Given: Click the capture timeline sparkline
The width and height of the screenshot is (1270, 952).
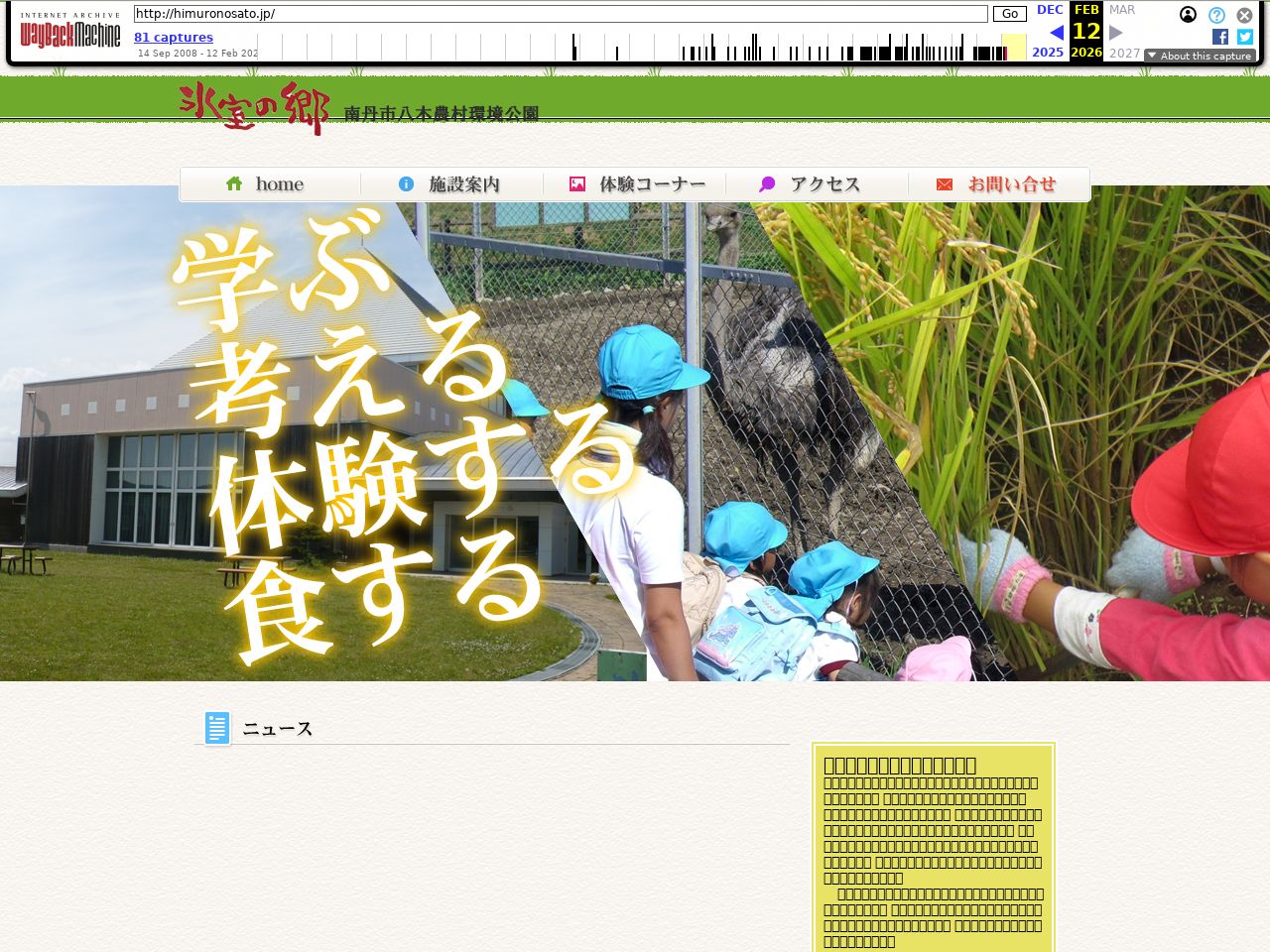Looking at the screenshot, I should coord(642,47).
